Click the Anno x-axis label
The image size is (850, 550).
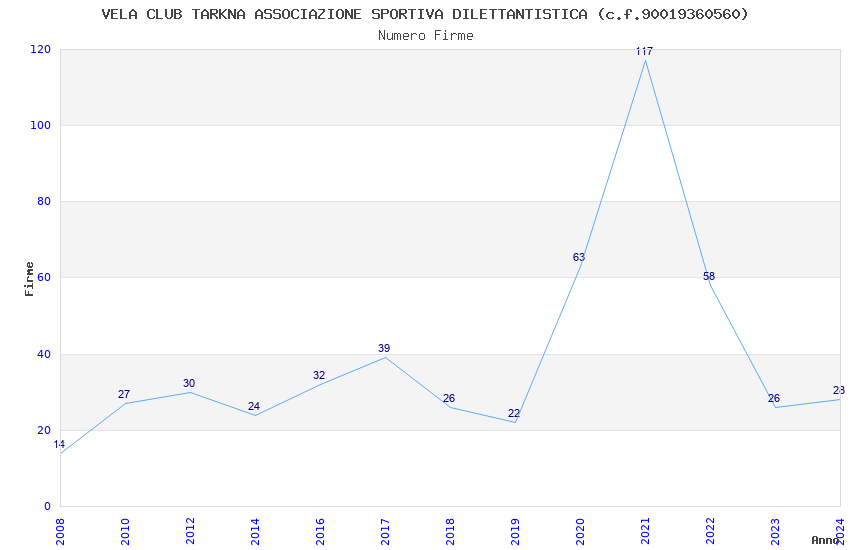click(826, 540)
